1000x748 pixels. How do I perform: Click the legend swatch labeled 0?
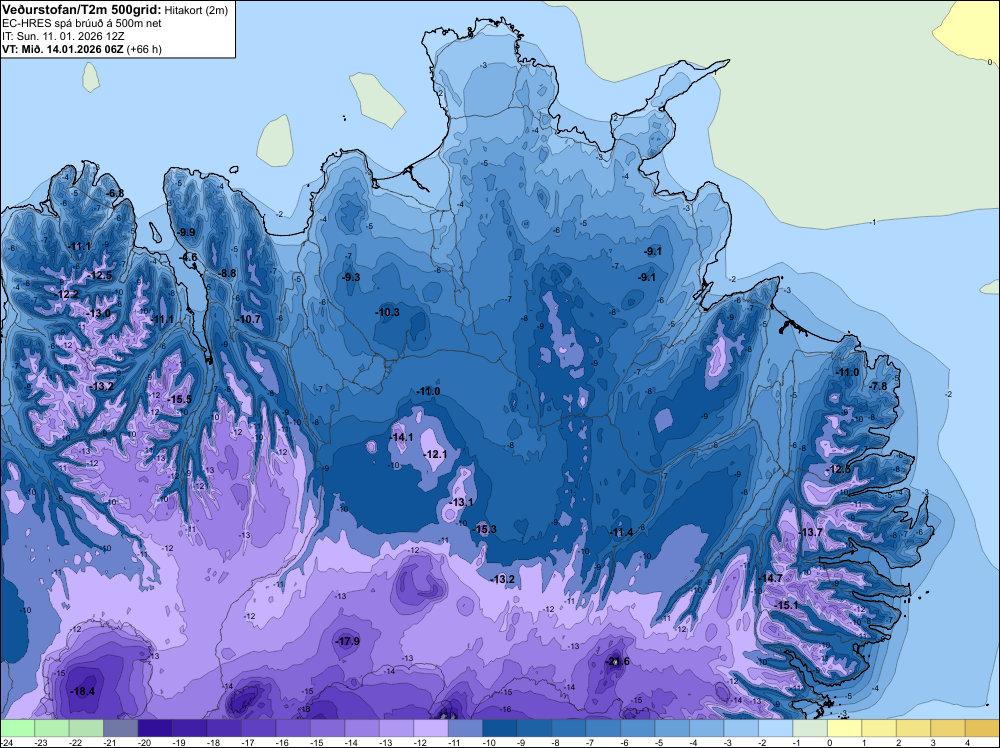(844, 728)
